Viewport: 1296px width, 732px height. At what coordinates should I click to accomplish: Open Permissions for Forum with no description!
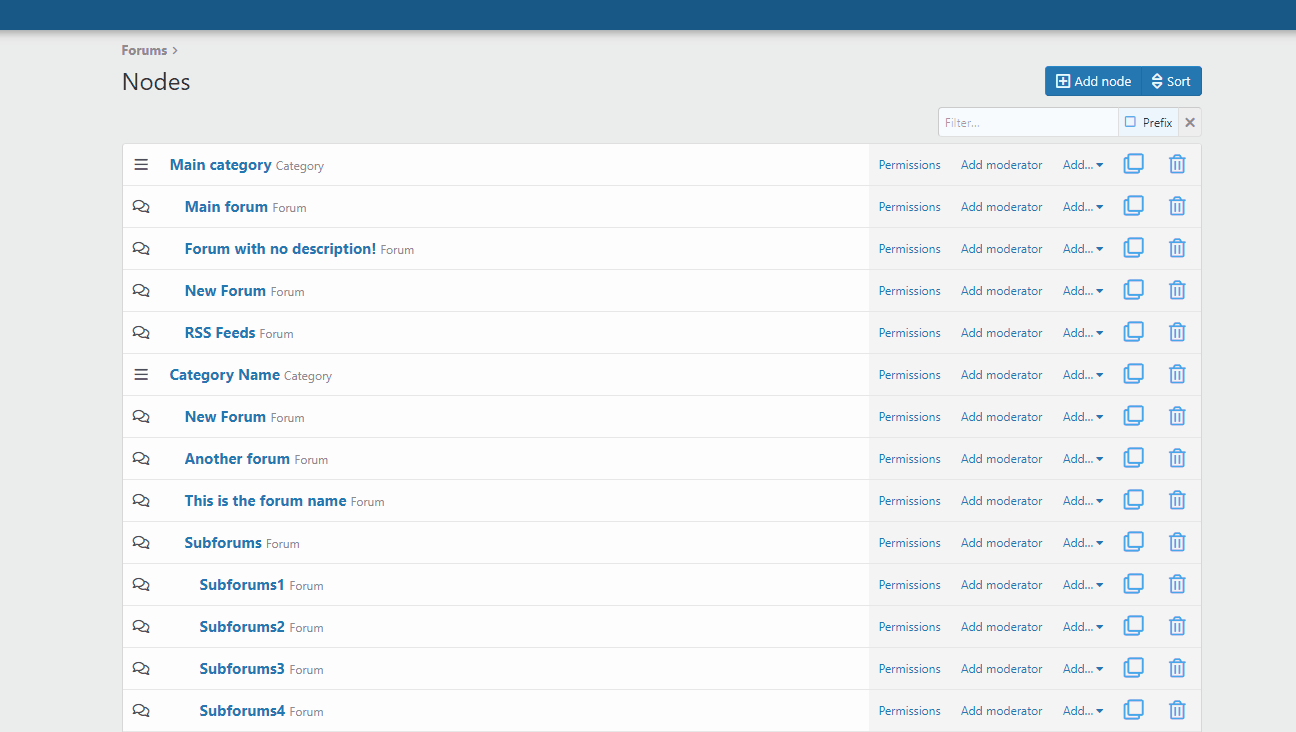pos(909,249)
